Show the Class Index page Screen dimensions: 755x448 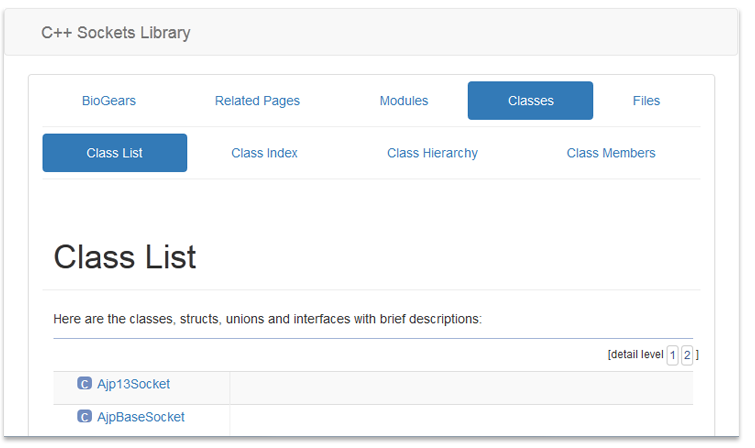click(x=264, y=153)
